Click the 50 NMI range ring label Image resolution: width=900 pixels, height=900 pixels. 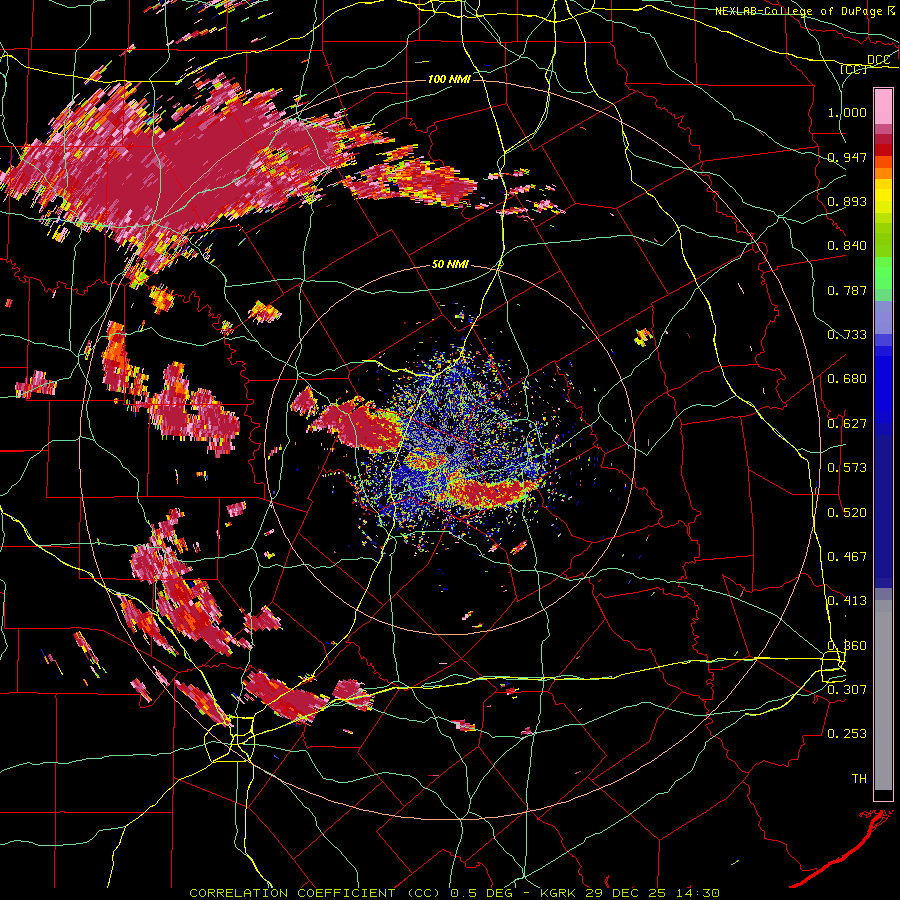[x=450, y=265]
